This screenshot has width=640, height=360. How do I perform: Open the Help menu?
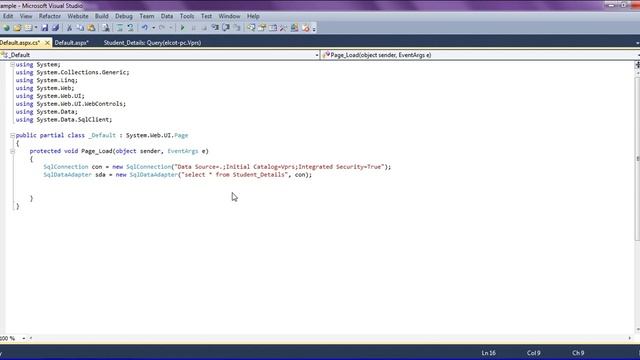[x=253, y=16]
